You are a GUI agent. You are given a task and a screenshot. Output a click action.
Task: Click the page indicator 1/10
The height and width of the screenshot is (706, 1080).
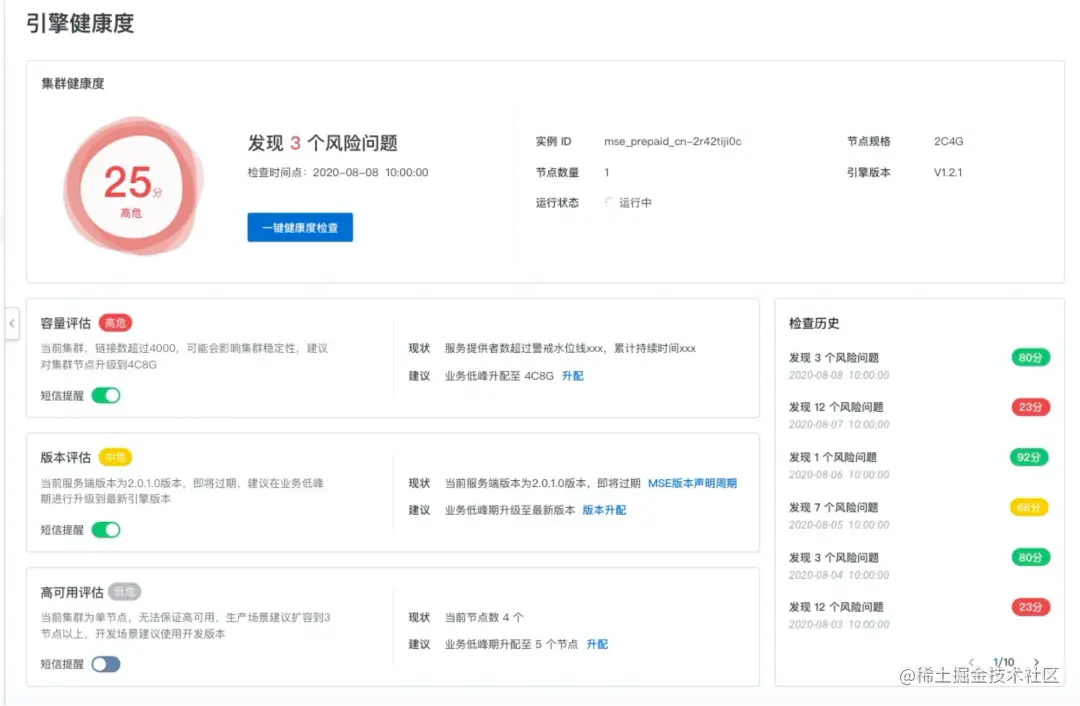coord(1004,662)
